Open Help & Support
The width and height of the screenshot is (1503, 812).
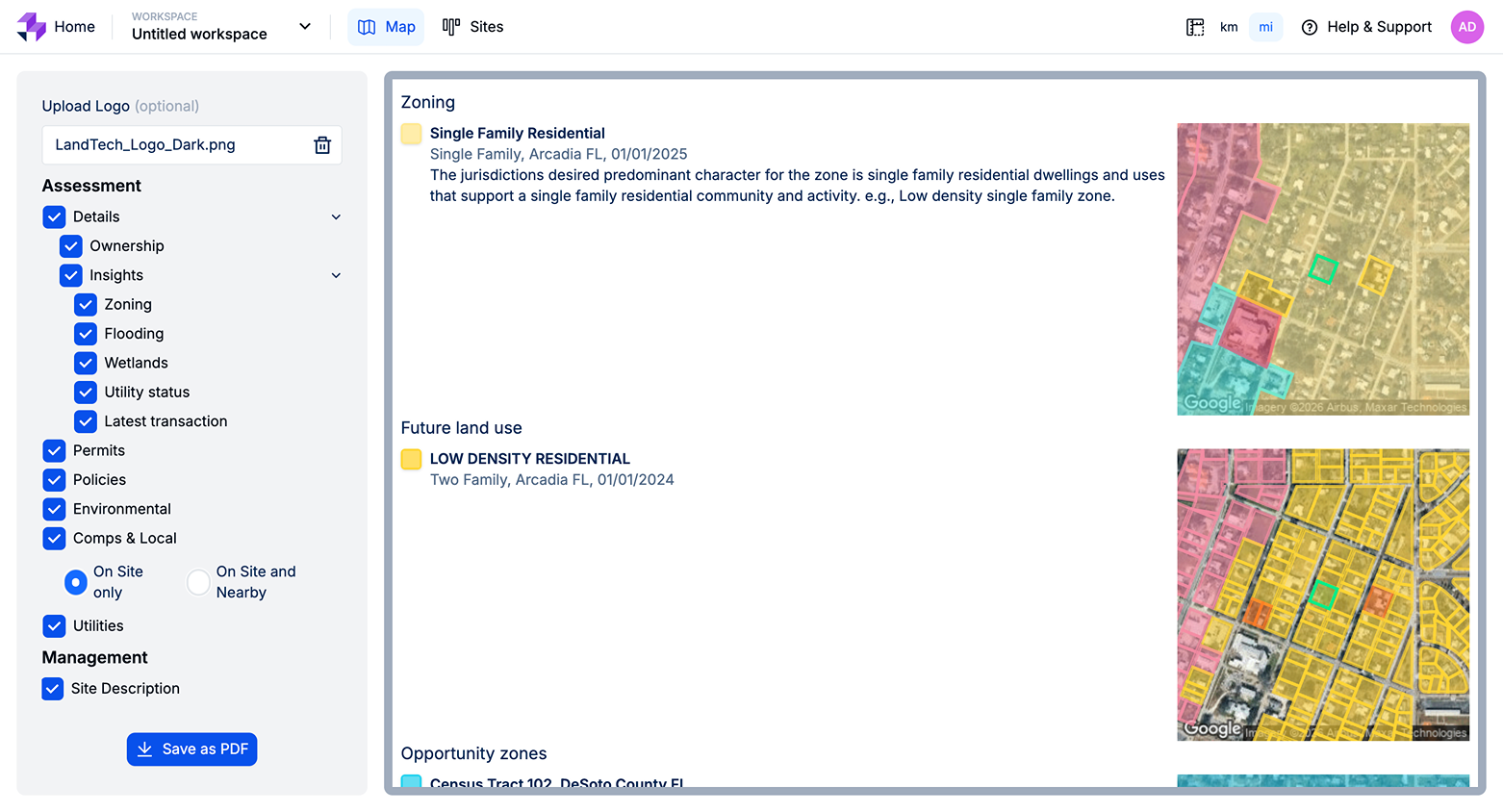[1366, 27]
